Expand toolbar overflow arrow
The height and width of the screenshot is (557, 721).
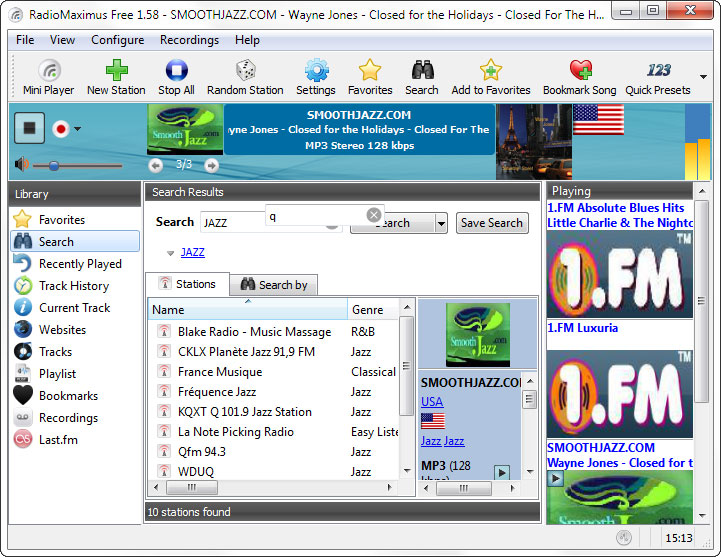point(704,77)
